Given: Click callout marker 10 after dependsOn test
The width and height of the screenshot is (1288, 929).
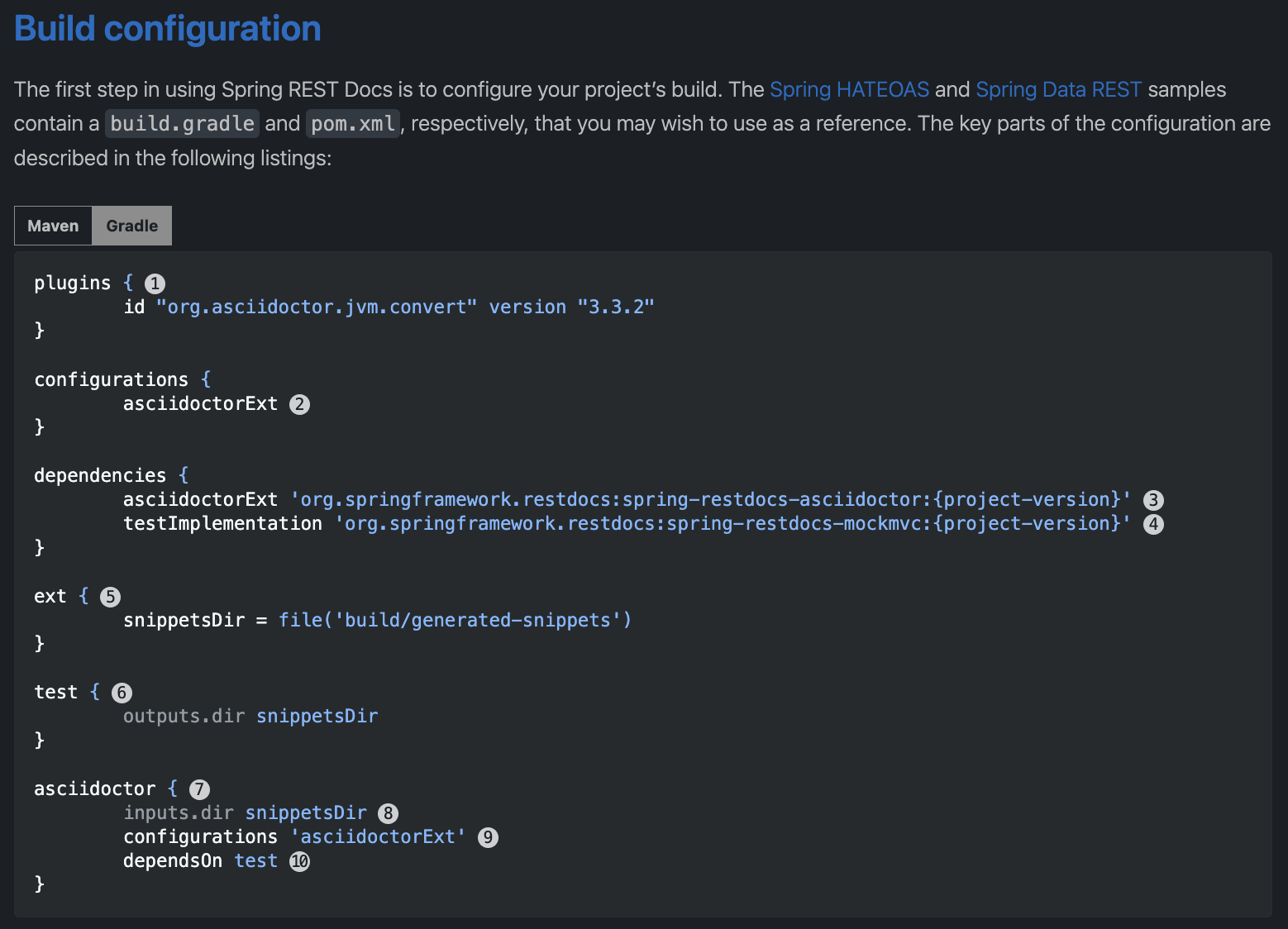Looking at the screenshot, I should tap(299, 861).
